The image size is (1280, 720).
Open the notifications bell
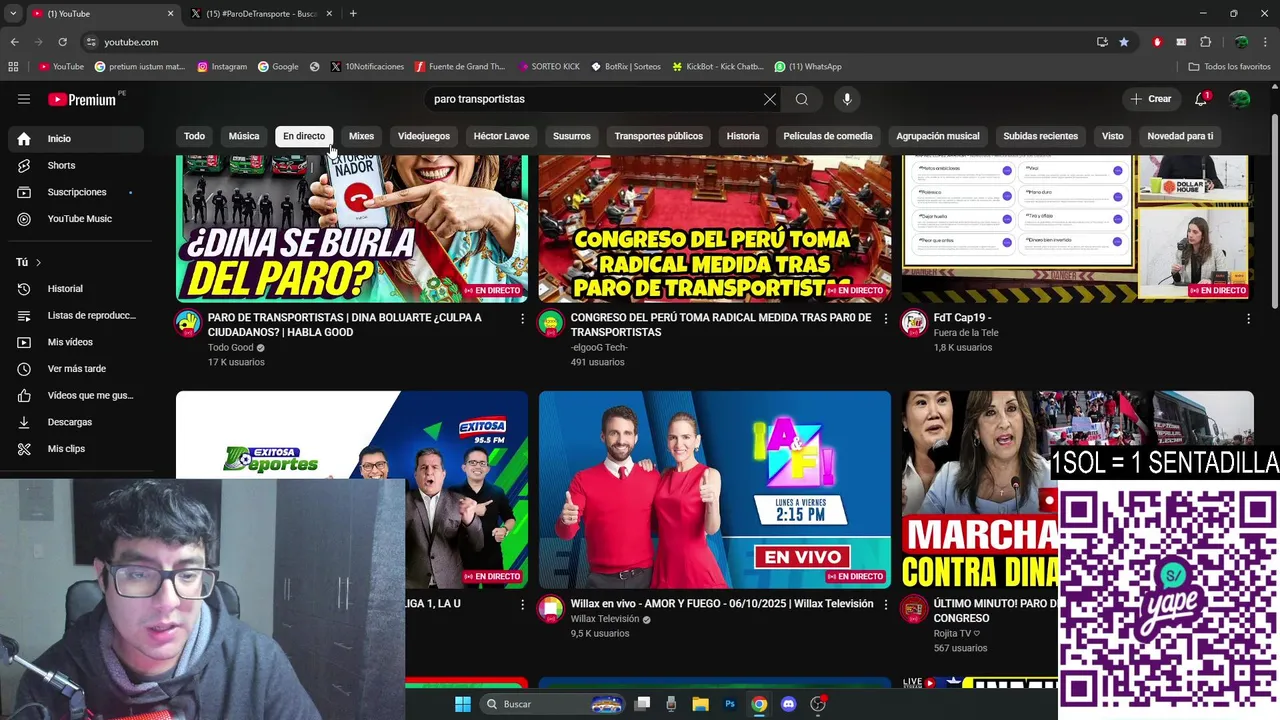click(x=1201, y=99)
